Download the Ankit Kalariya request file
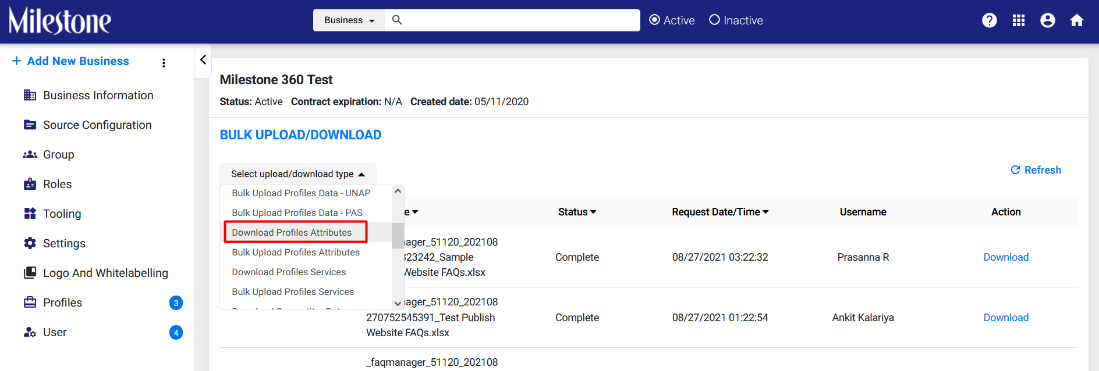 coord(1006,318)
